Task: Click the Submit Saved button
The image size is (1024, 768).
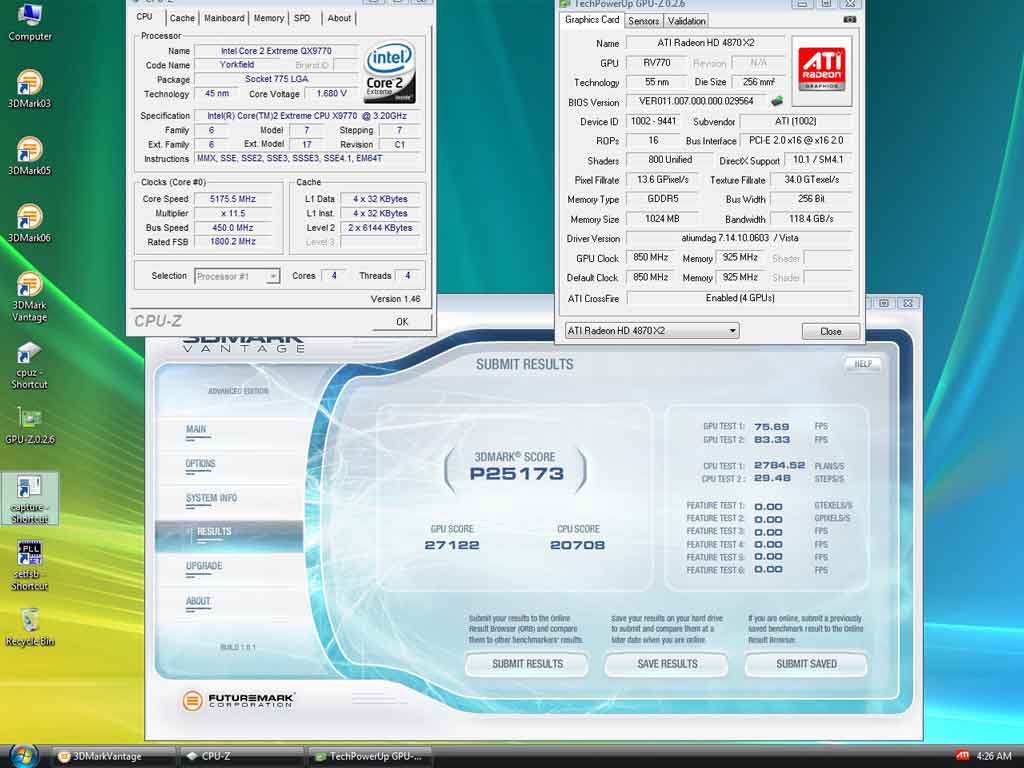Action: pos(806,664)
